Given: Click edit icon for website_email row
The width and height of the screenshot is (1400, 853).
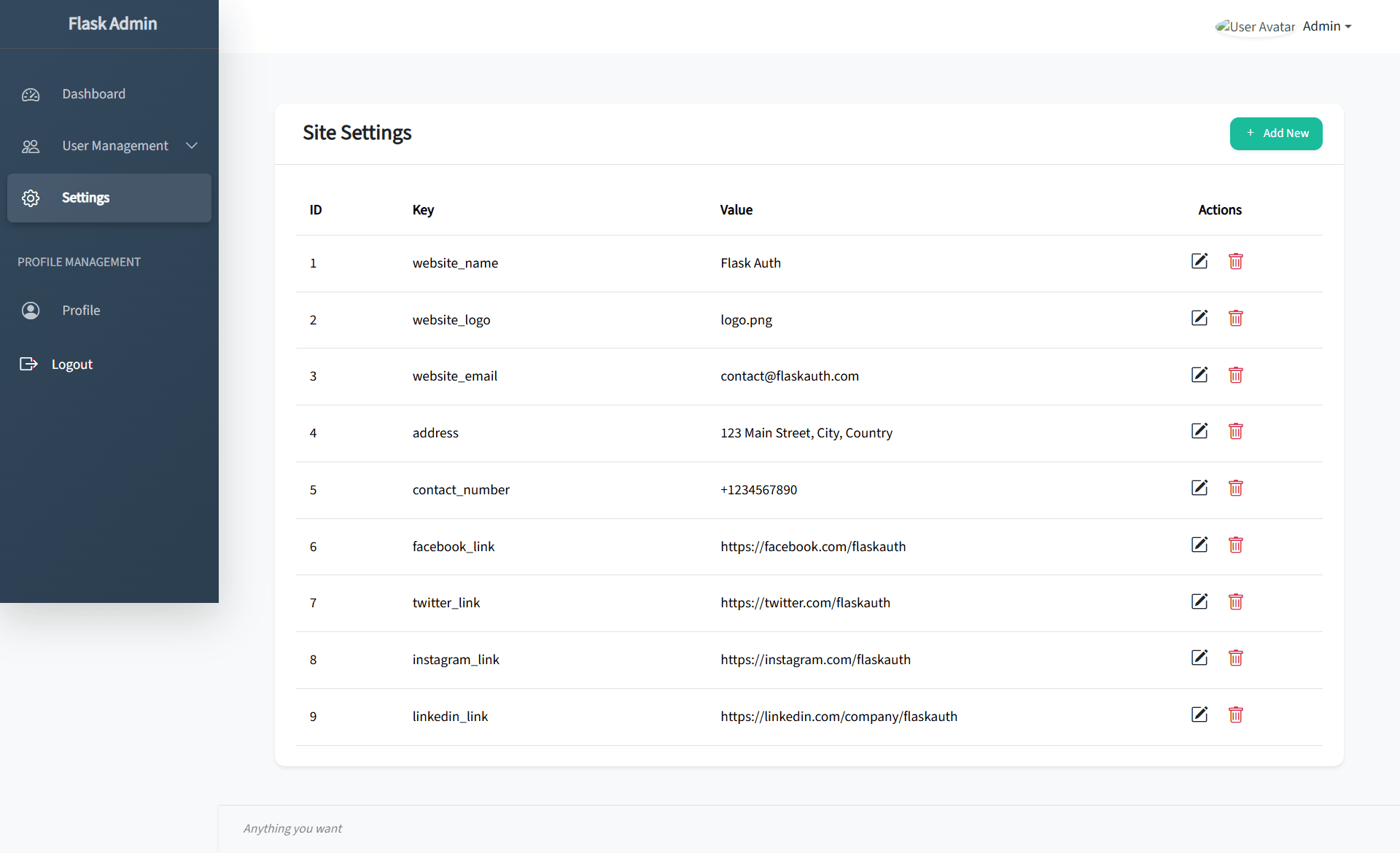Looking at the screenshot, I should (1199, 375).
